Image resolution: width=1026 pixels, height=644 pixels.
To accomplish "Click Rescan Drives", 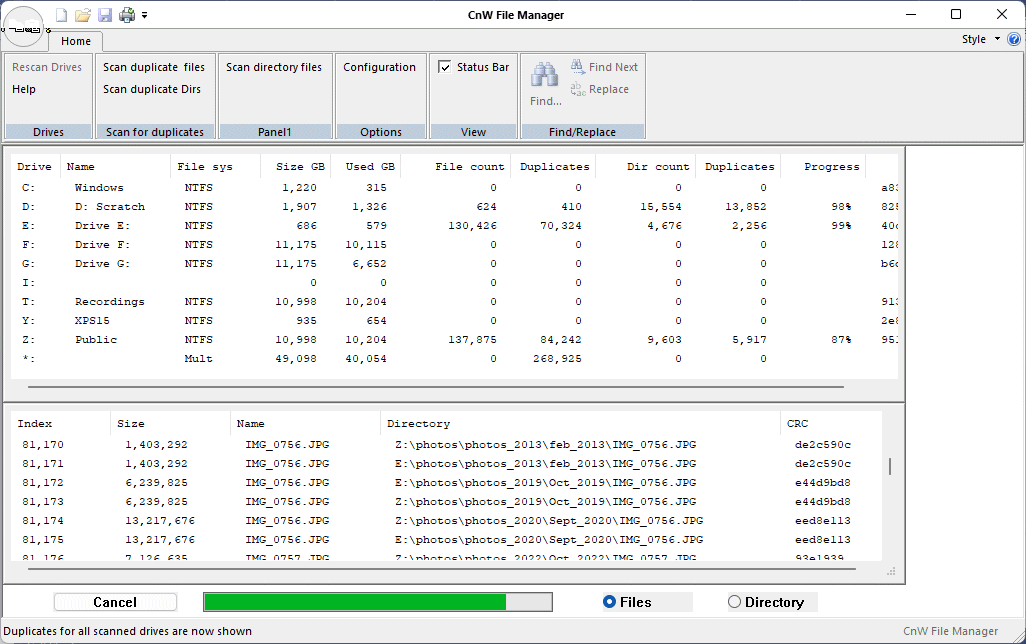I will (47, 67).
